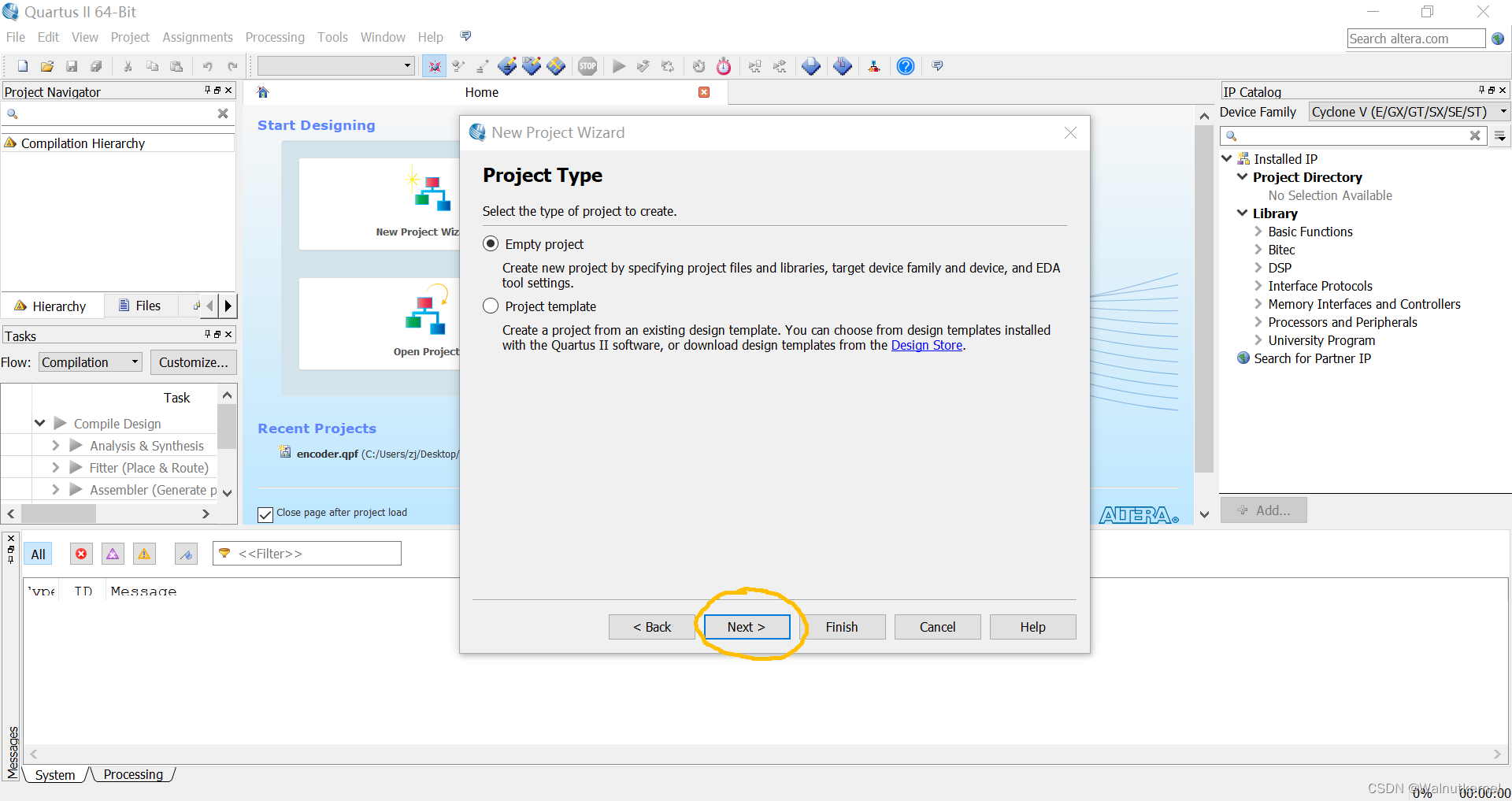
Task: Expand the Basic Functions library node
Action: (1258, 232)
